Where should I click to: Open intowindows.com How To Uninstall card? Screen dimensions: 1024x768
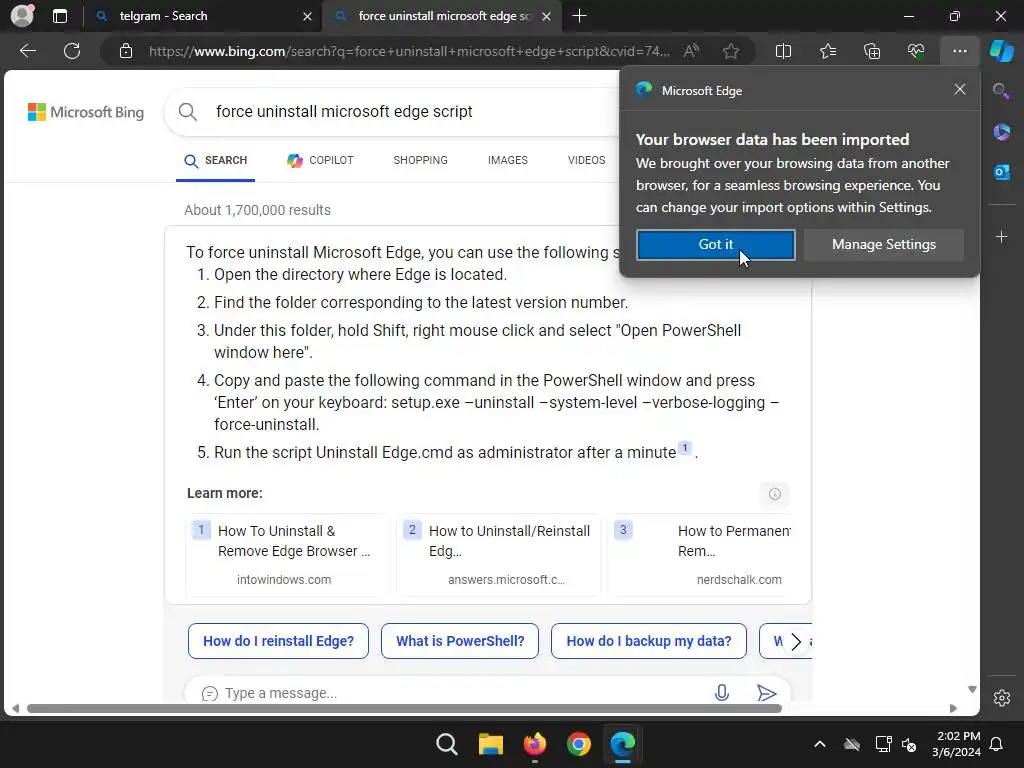click(x=287, y=554)
